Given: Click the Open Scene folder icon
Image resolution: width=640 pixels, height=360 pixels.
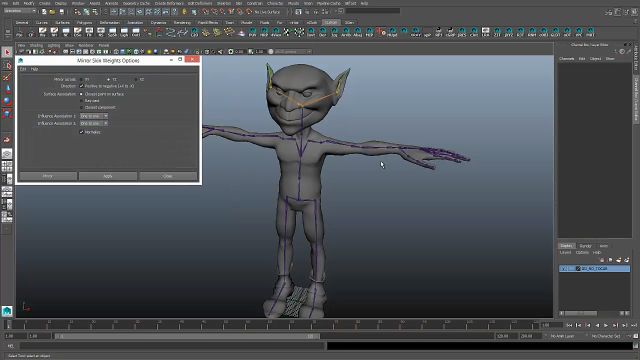Looking at the screenshot, I should (52, 12).
